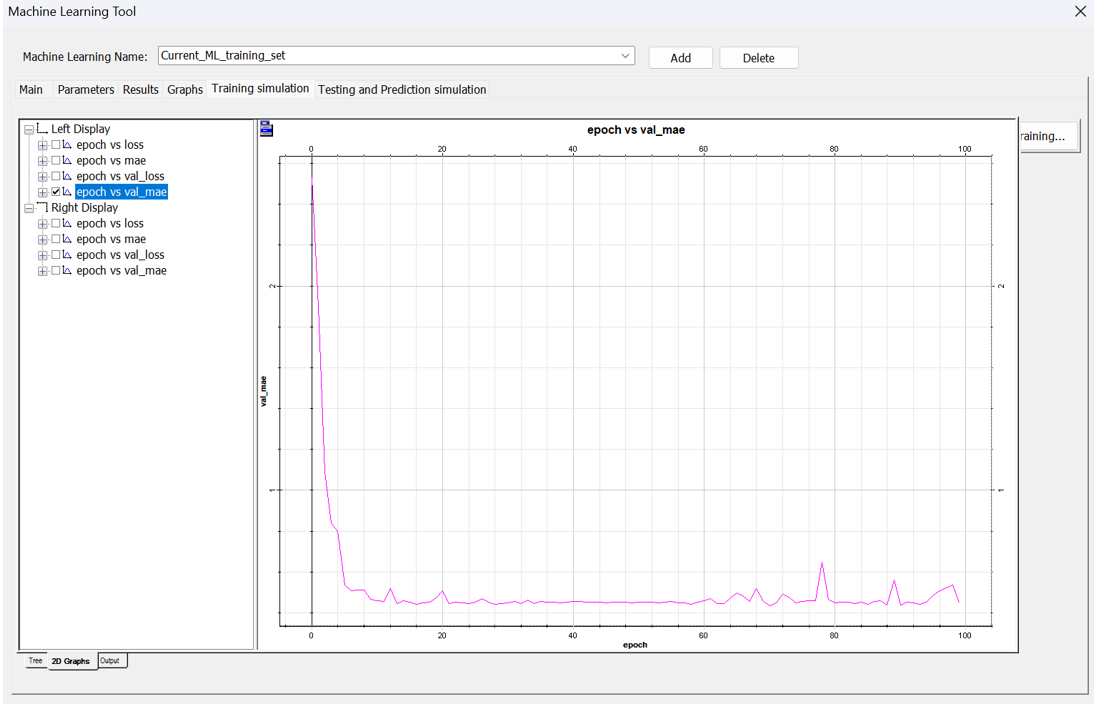Image resolution: width=1094 pixels, height=705 pixels.
Task: Check 'epoch vs val_loss' under Right Display
Action: (x=56, y=255)
